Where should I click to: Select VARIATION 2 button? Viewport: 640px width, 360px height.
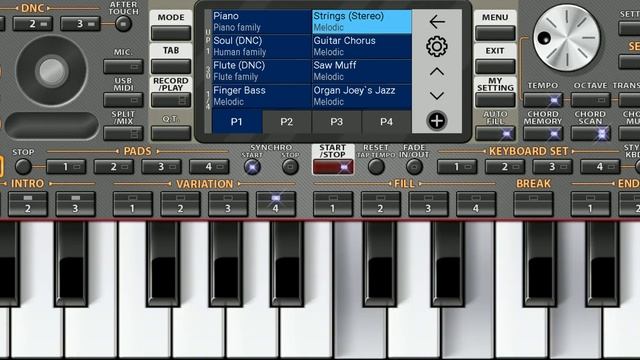point(180,204)
